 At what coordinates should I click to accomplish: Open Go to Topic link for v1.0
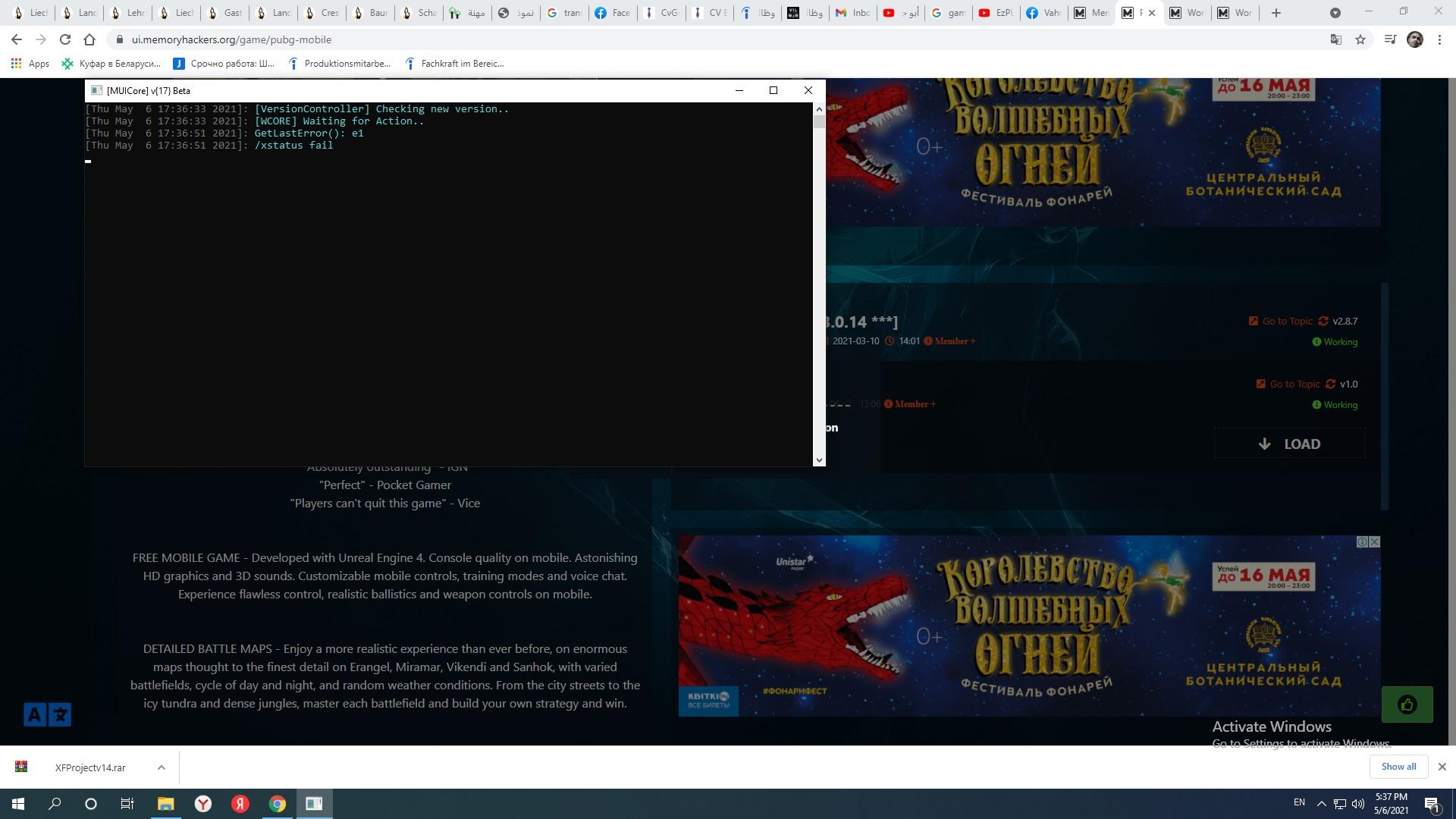pos(1288,384)
